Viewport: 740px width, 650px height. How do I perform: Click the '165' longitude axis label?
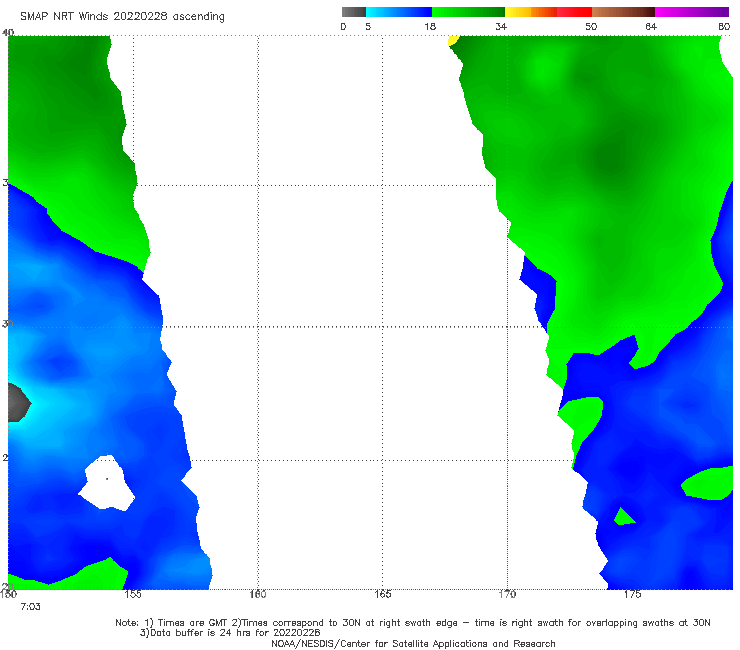pyautogui.click(x=382, y=594)
